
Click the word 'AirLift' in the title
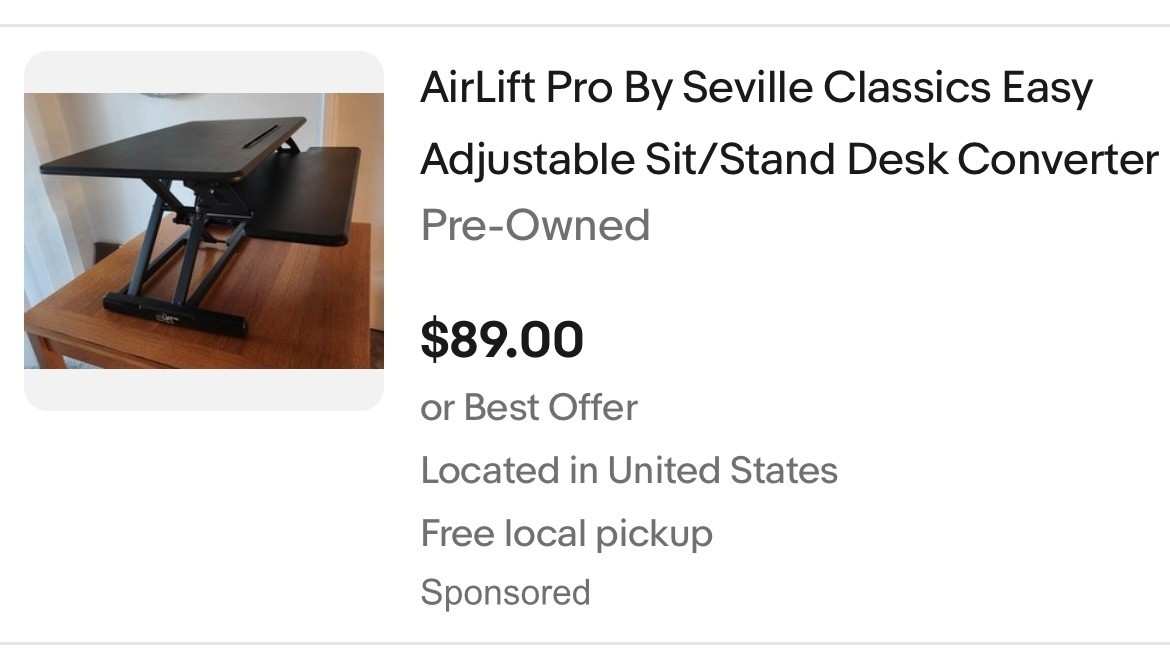(476, 88)
